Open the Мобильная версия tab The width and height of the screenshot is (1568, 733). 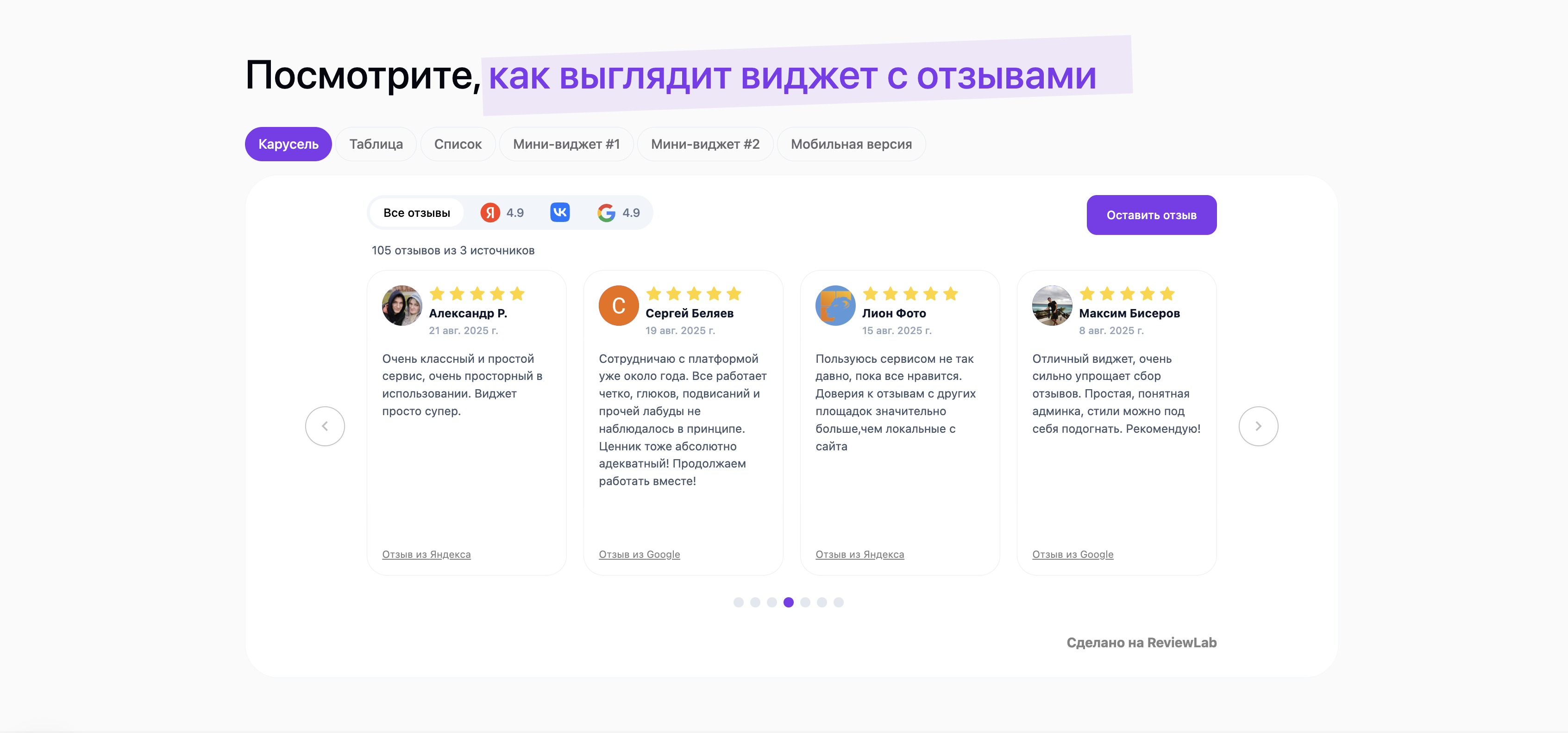pyautogui.click(x=851, y=144)
